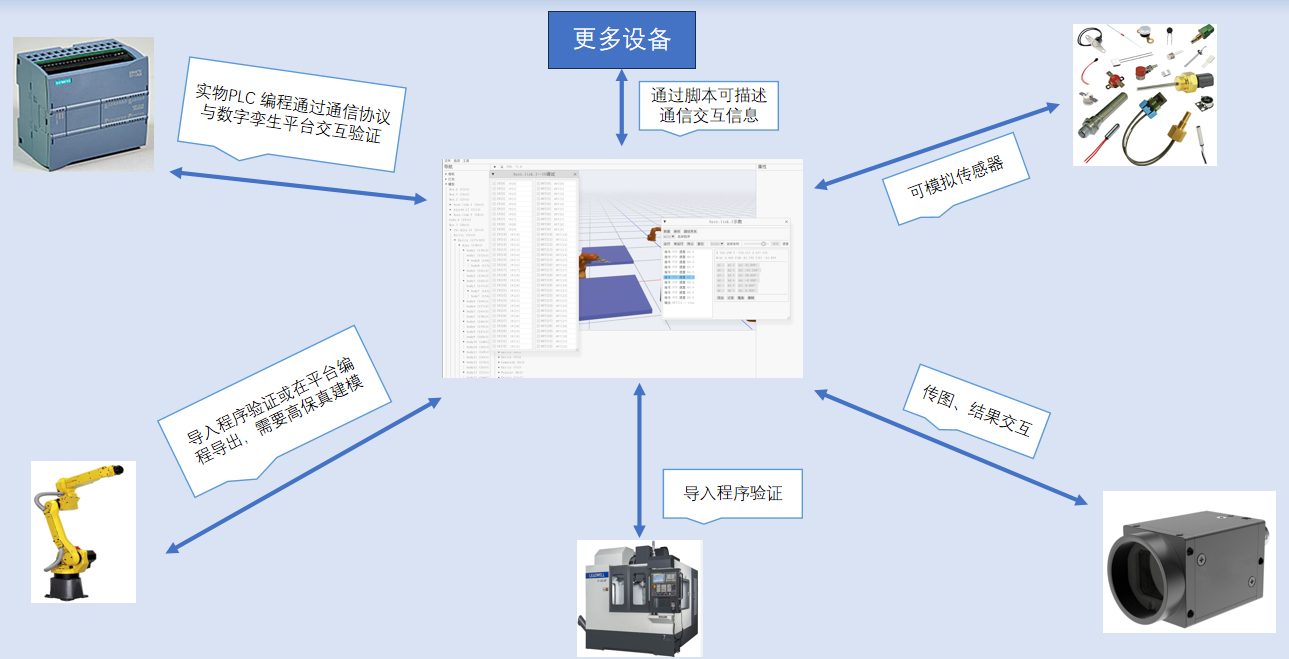The width and height of the screenshot is (1289, 659).
Task: Click the play arrow in viewport toolbar
Action: 497,166
